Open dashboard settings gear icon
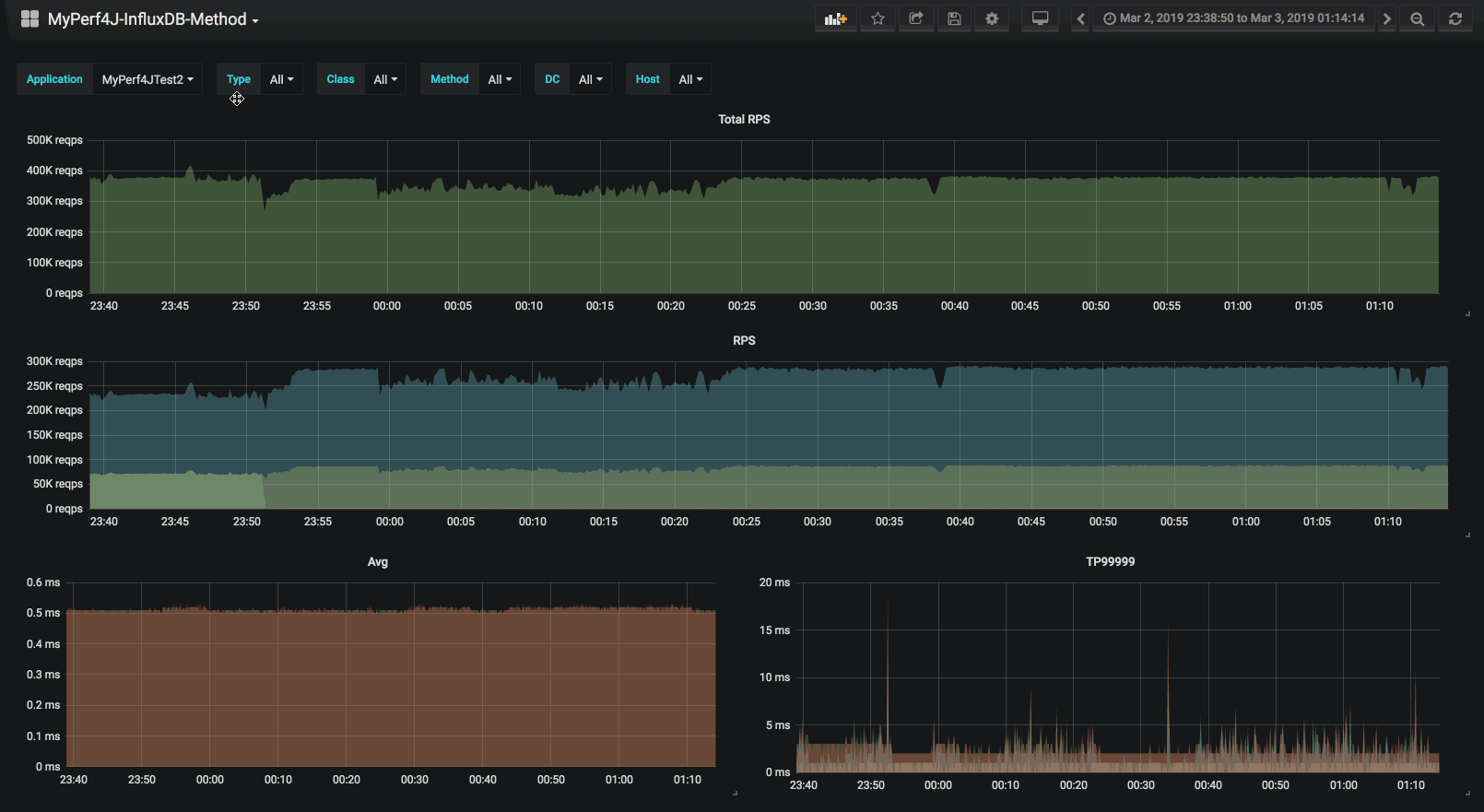 click(992, 18)
